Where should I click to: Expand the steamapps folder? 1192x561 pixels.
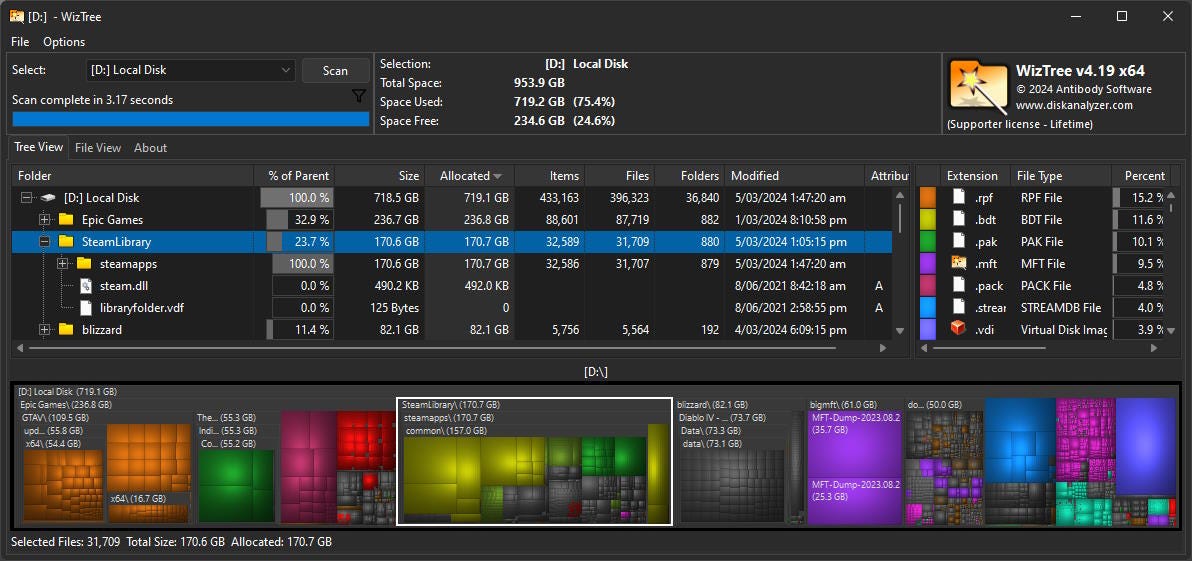click(x=63, y=264)
